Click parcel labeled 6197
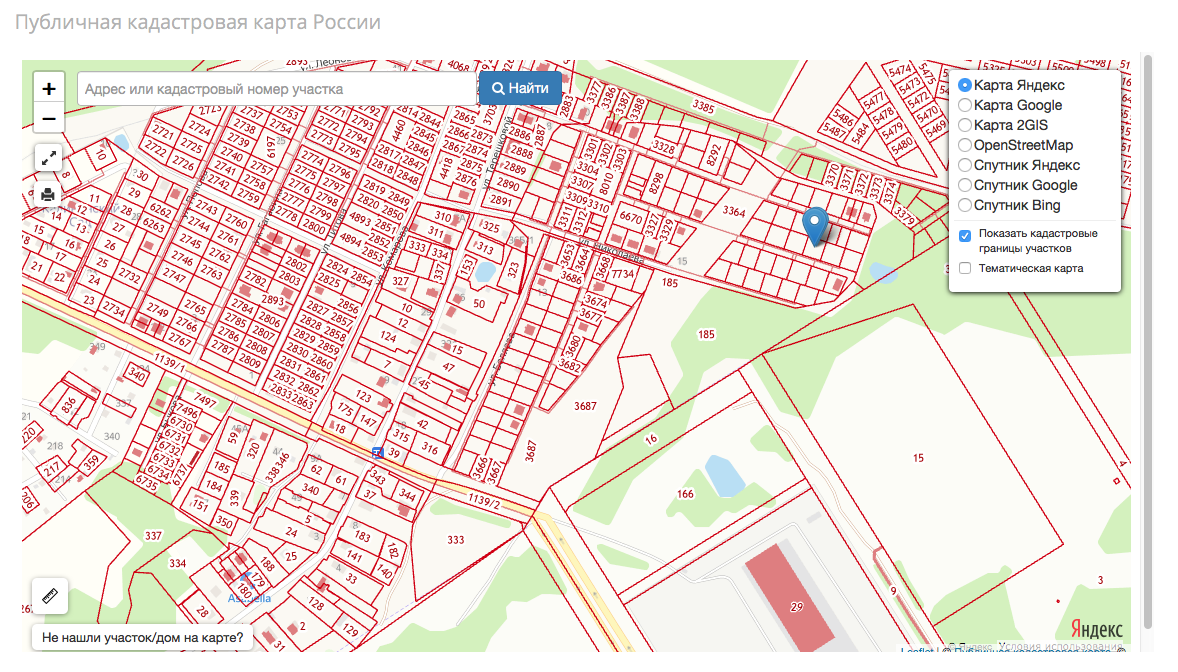 coord(271,147)
